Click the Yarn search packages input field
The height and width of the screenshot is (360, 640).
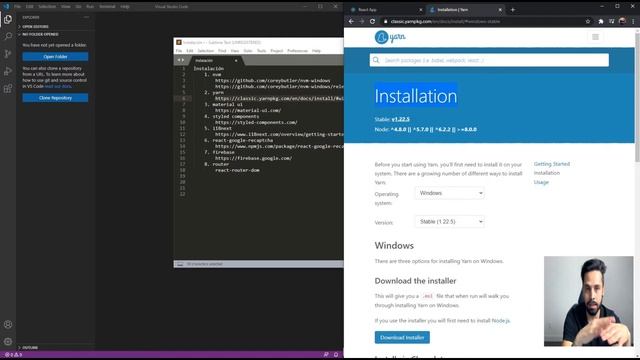point(489,60)
